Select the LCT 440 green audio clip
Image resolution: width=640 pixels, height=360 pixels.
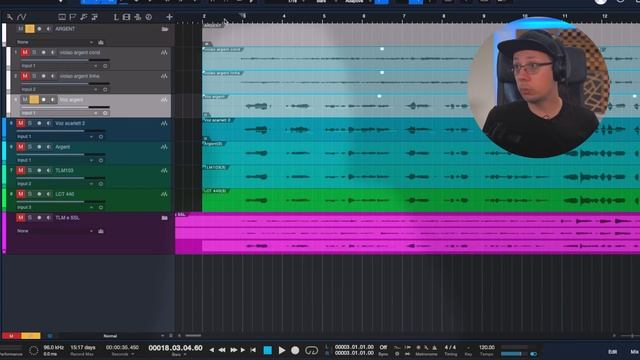421,200
